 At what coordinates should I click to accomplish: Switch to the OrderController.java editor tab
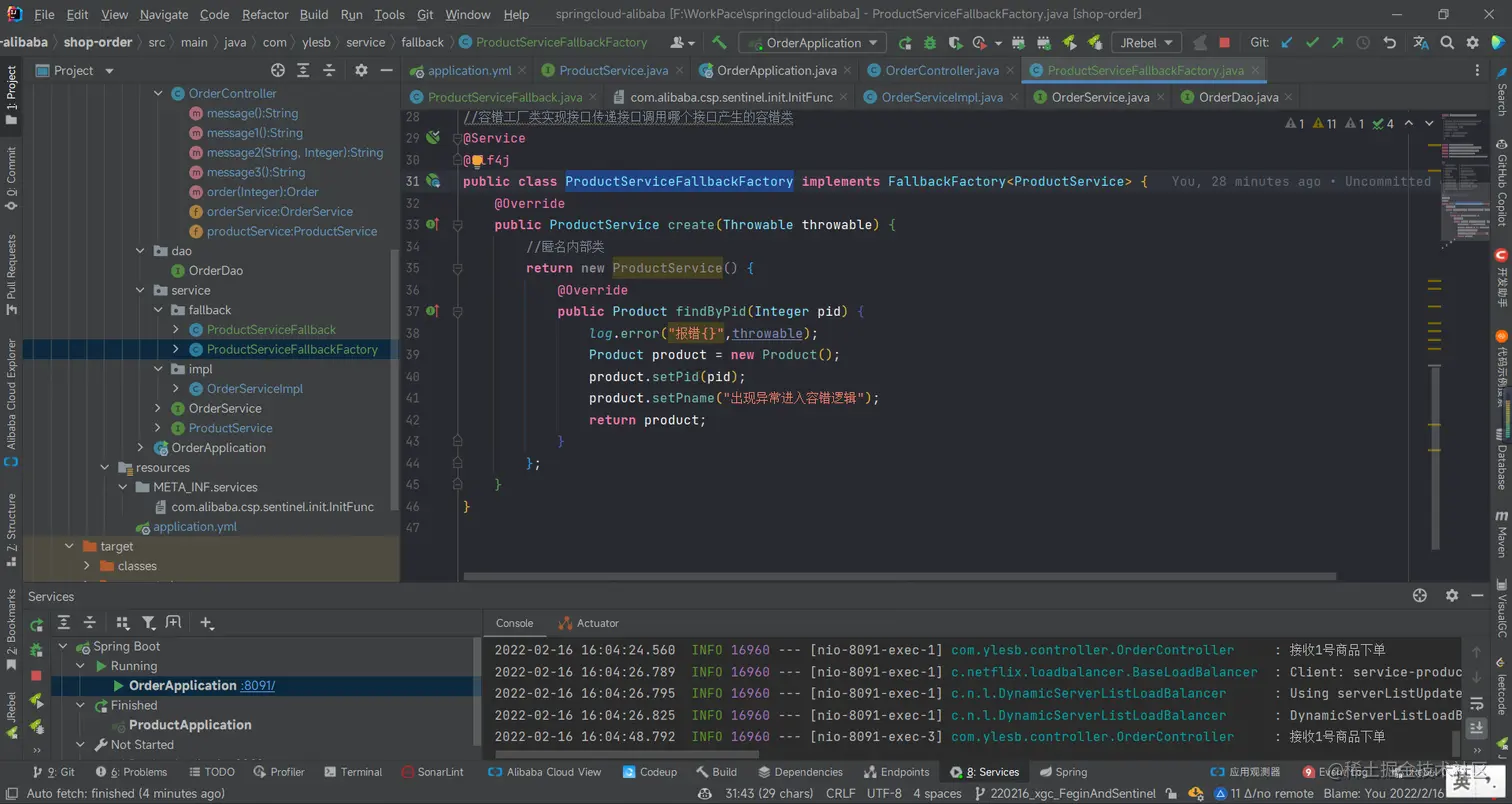941,71
